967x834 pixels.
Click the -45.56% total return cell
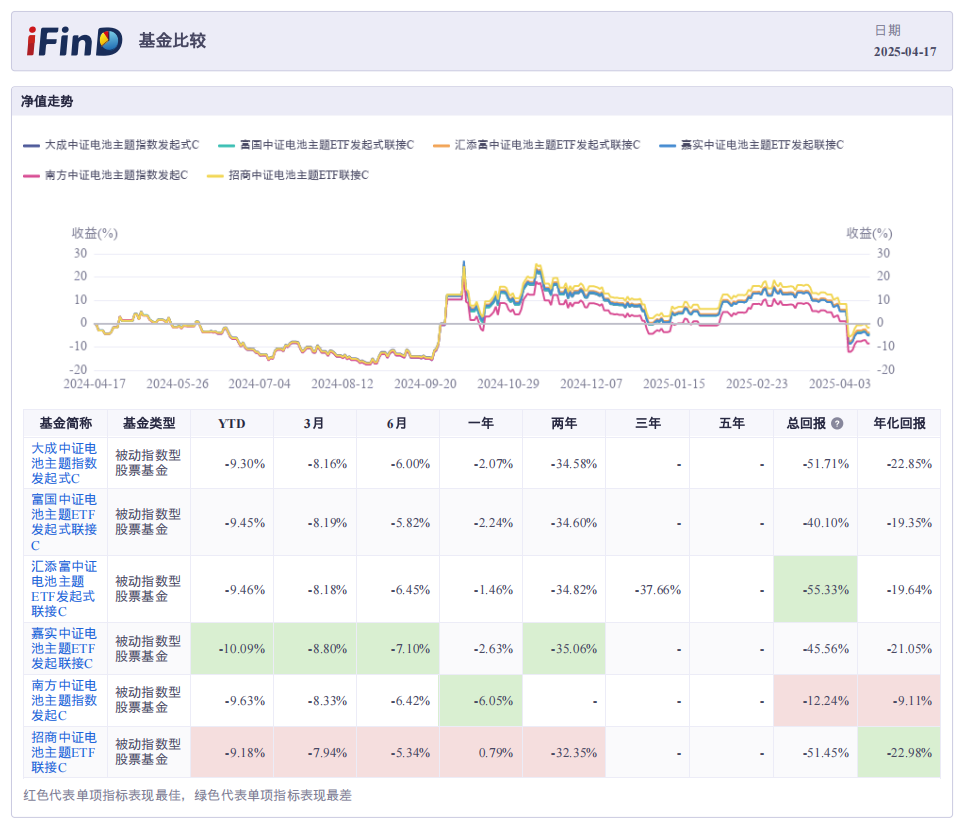point(815,649)
